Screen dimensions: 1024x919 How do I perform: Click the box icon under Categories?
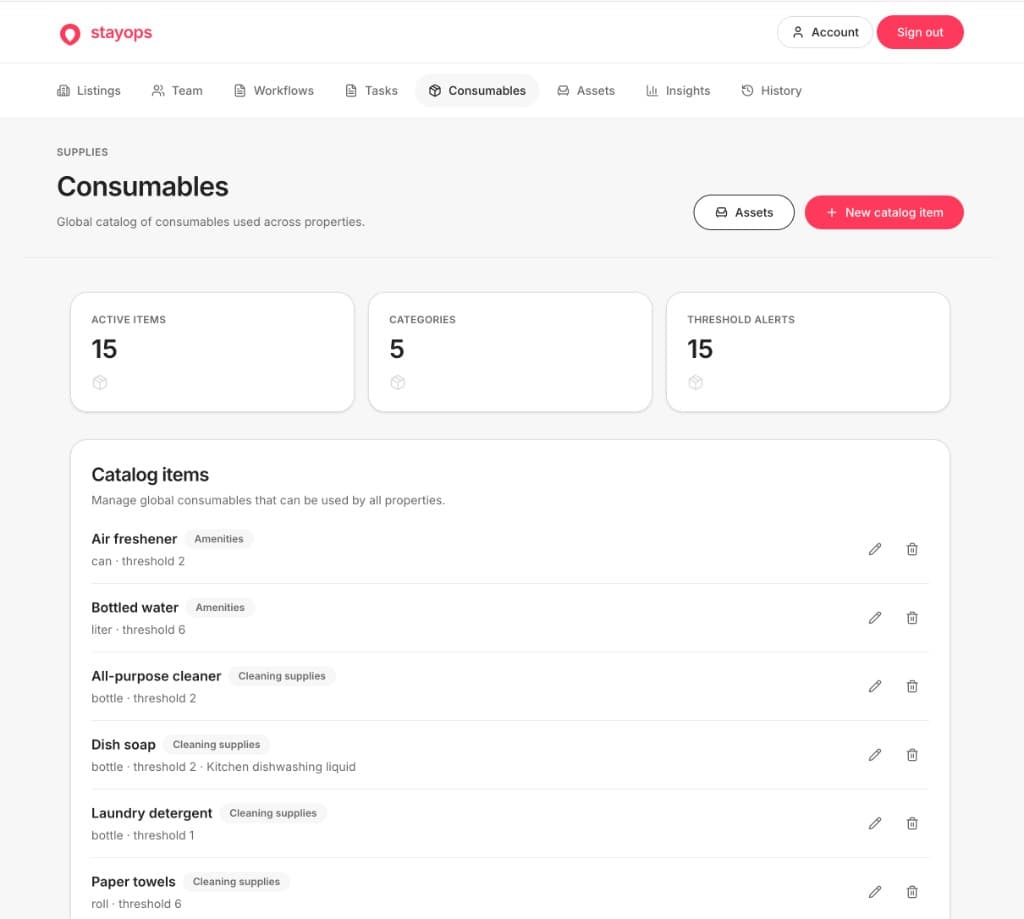tap(397, 383)
